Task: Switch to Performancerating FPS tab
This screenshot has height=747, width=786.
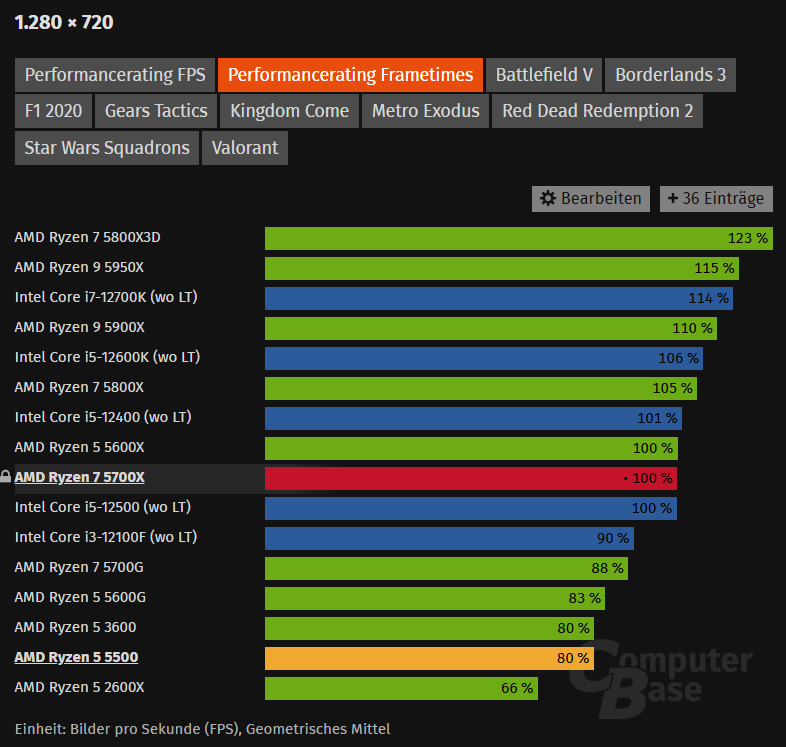Action: 115,75
